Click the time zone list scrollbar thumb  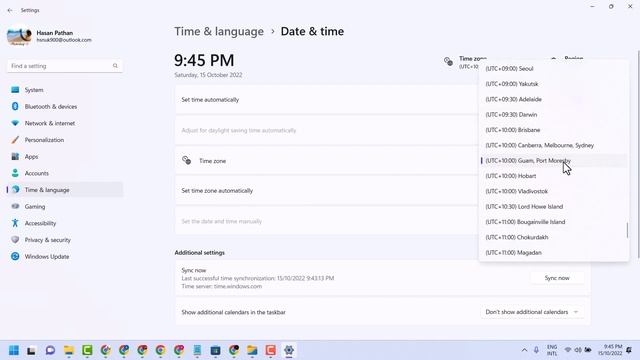tap(627, 230)
